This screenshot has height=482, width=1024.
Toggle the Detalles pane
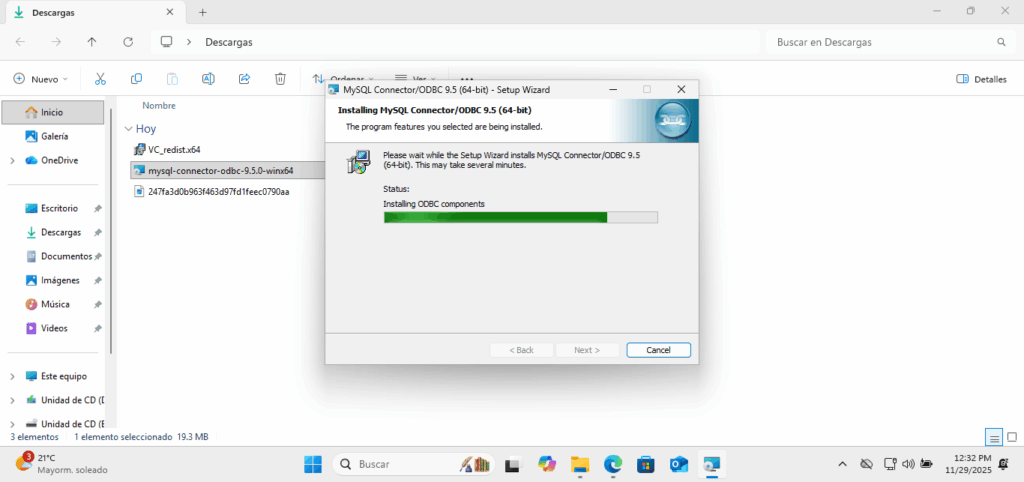[x=981, y=78]
